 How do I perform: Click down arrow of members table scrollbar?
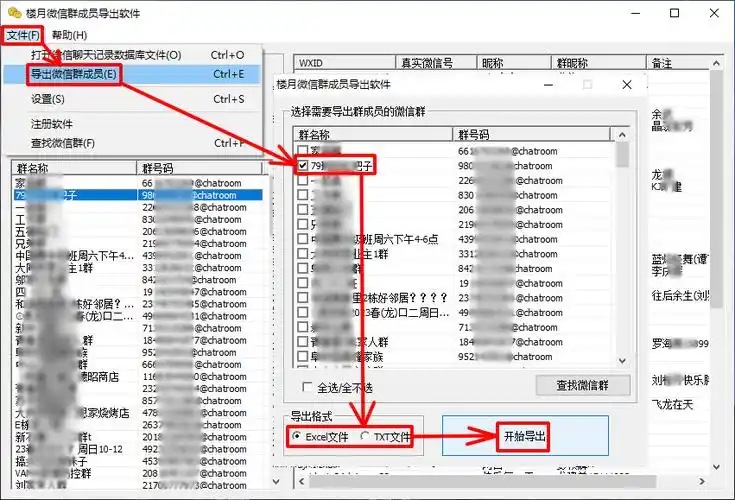point(716,467)
